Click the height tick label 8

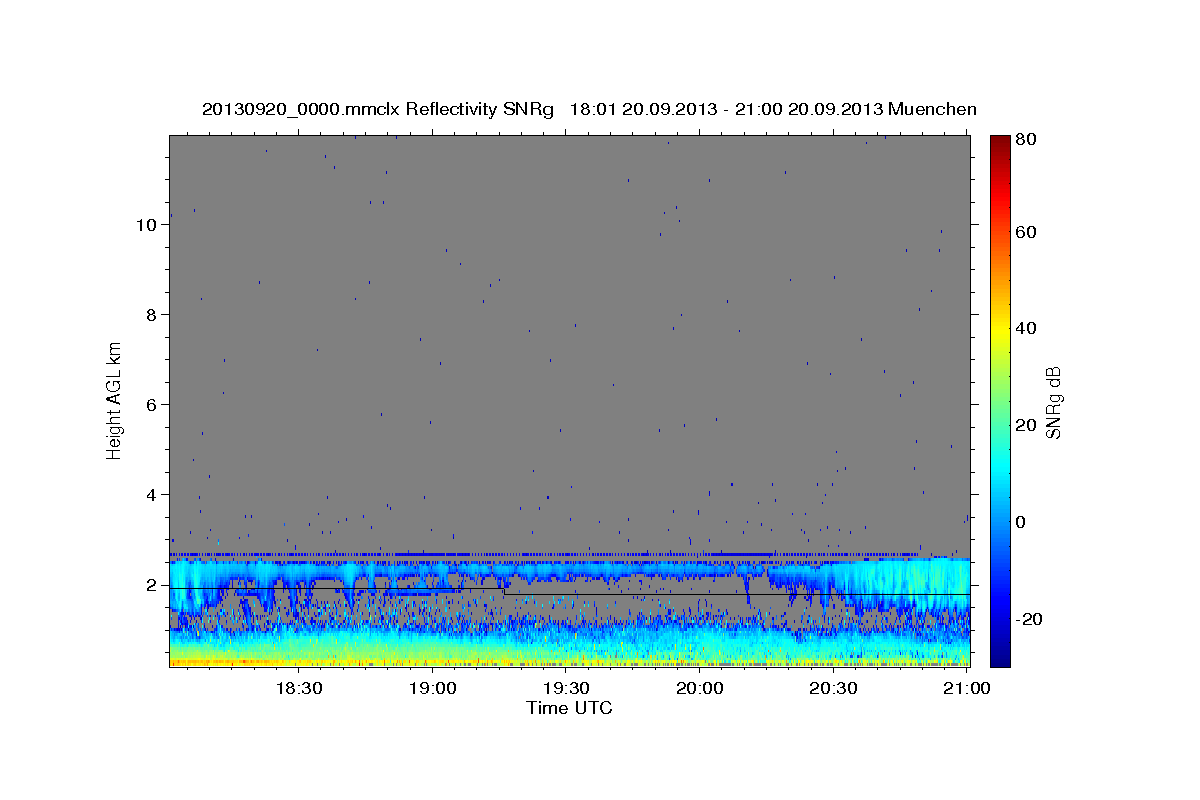pos(152,315)
